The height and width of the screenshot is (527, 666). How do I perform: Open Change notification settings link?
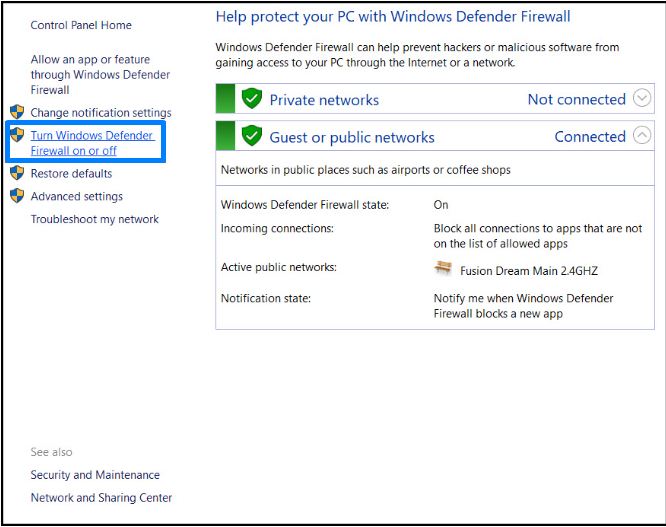[x=101, y=113]
